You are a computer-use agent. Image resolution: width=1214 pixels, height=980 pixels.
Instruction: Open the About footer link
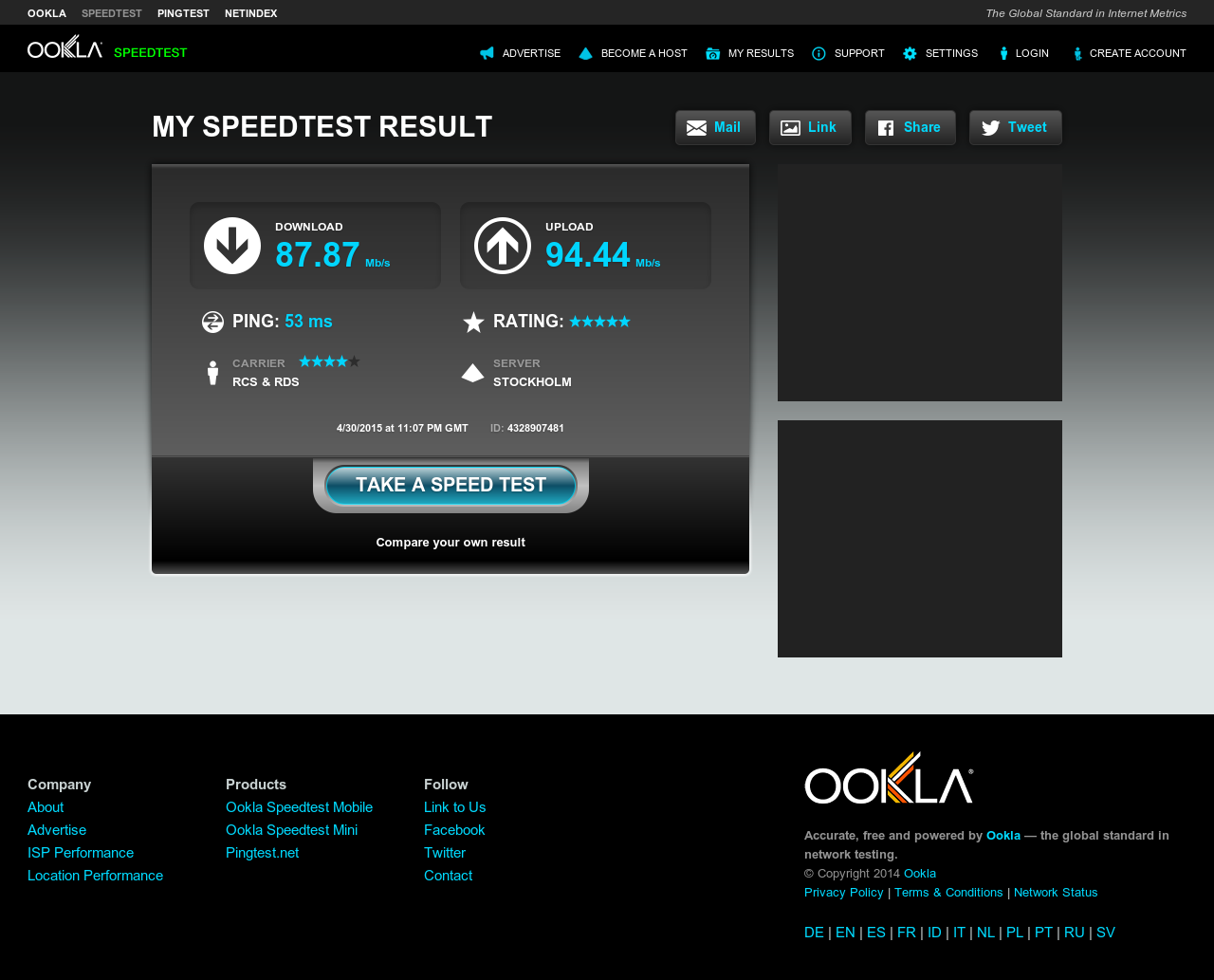[46, 807]
